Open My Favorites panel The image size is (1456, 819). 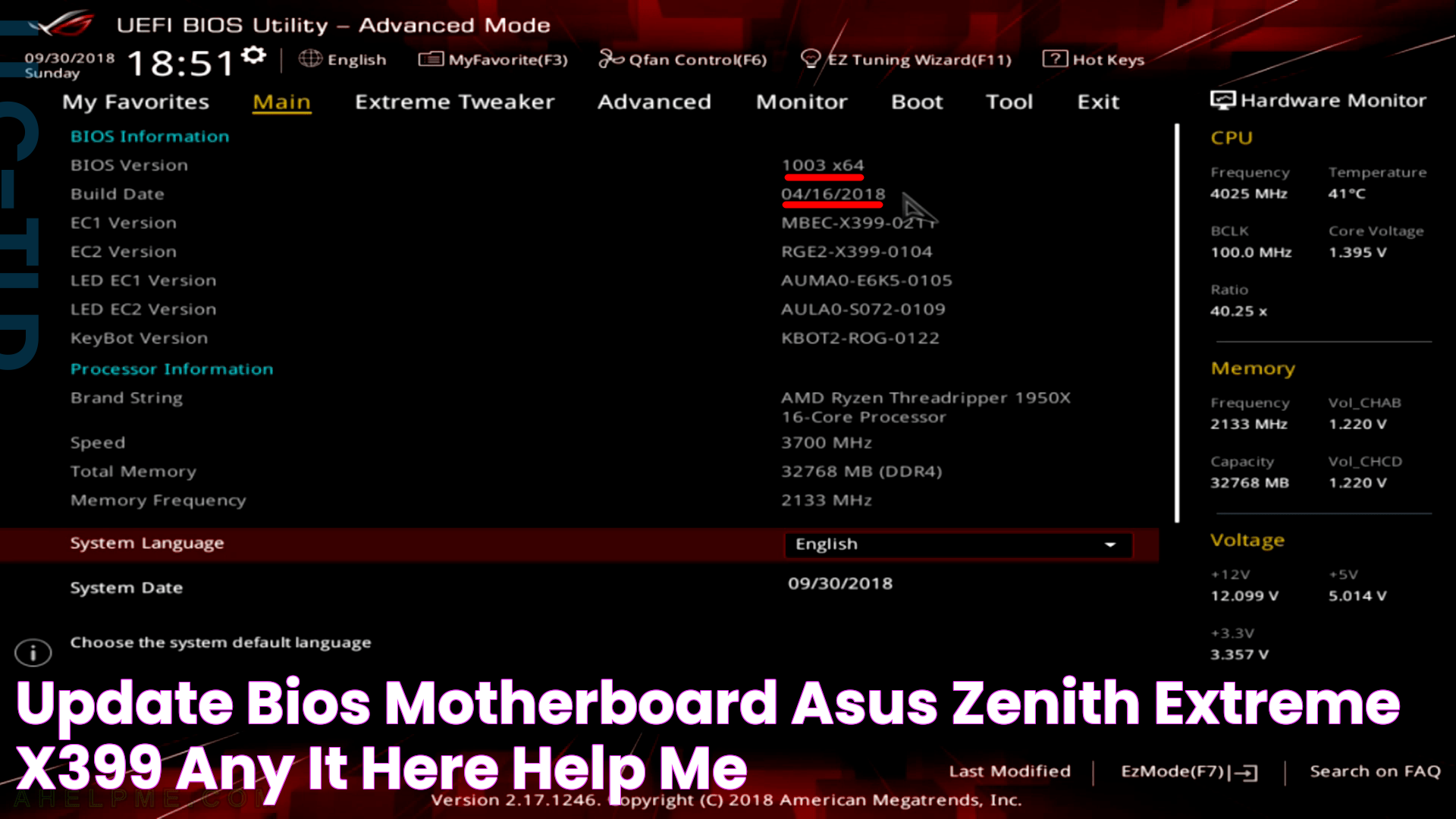tap(135, 101)
